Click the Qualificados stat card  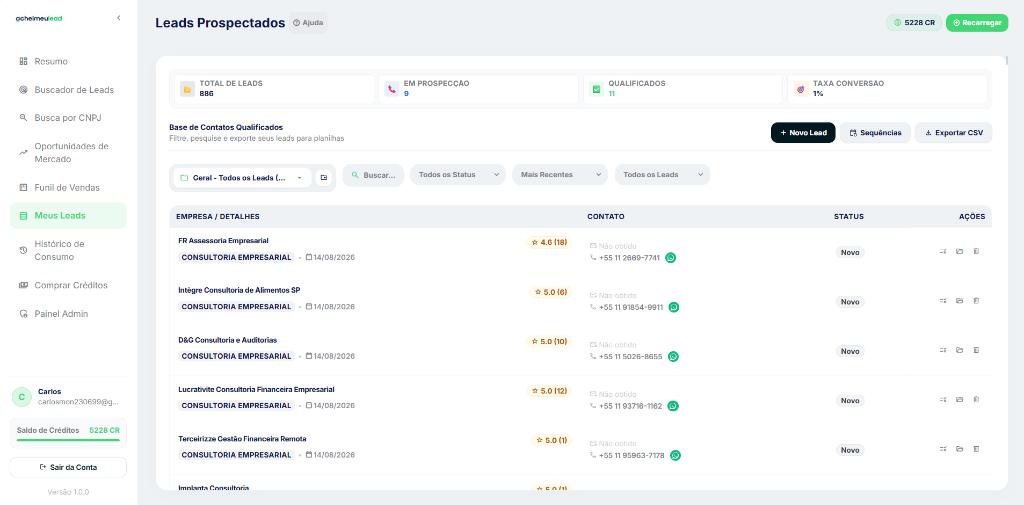(683, 89)
